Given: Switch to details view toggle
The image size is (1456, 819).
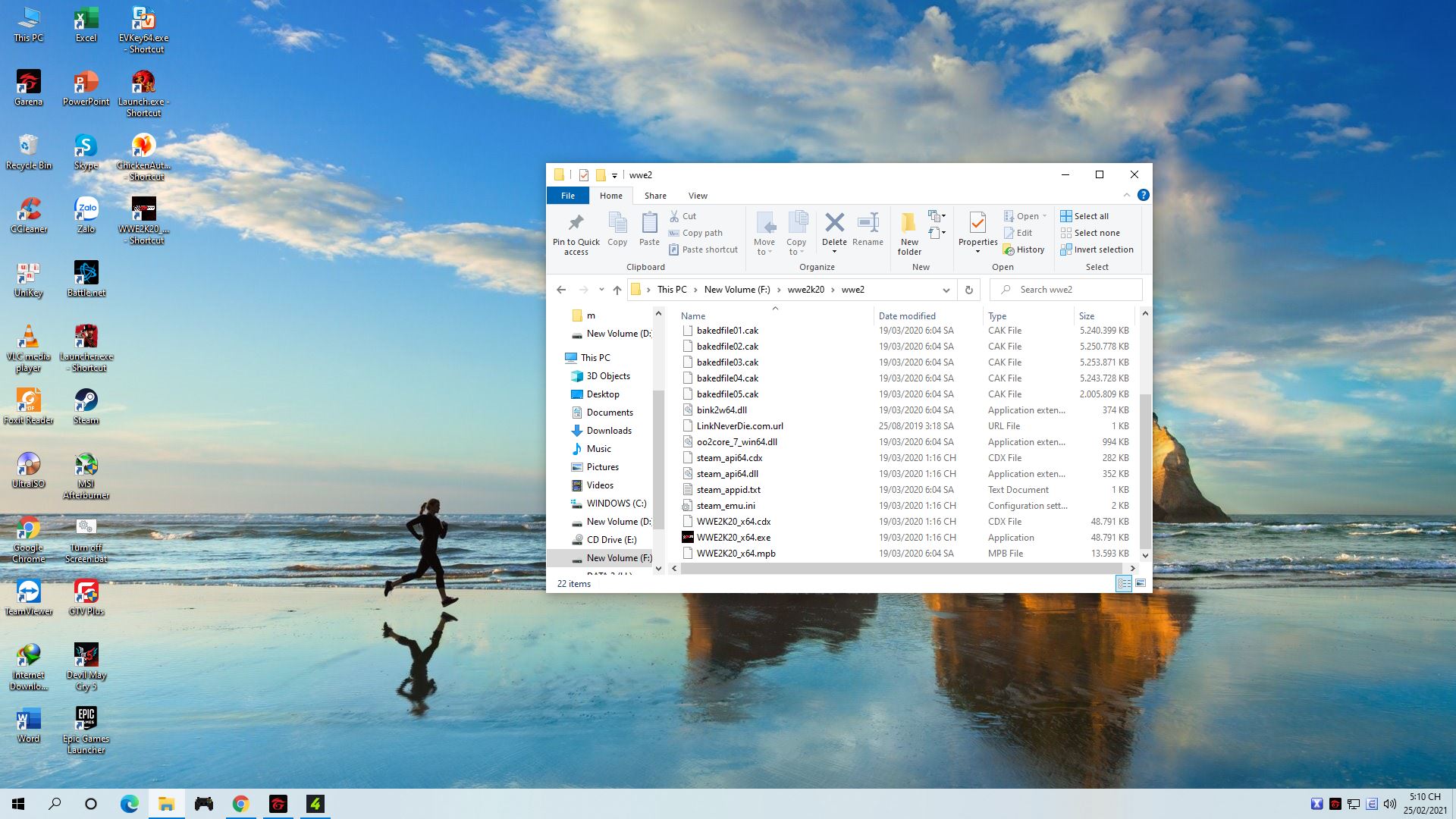Looking at the screenshot, I should pyautogui.click(x=1124, y=583).
